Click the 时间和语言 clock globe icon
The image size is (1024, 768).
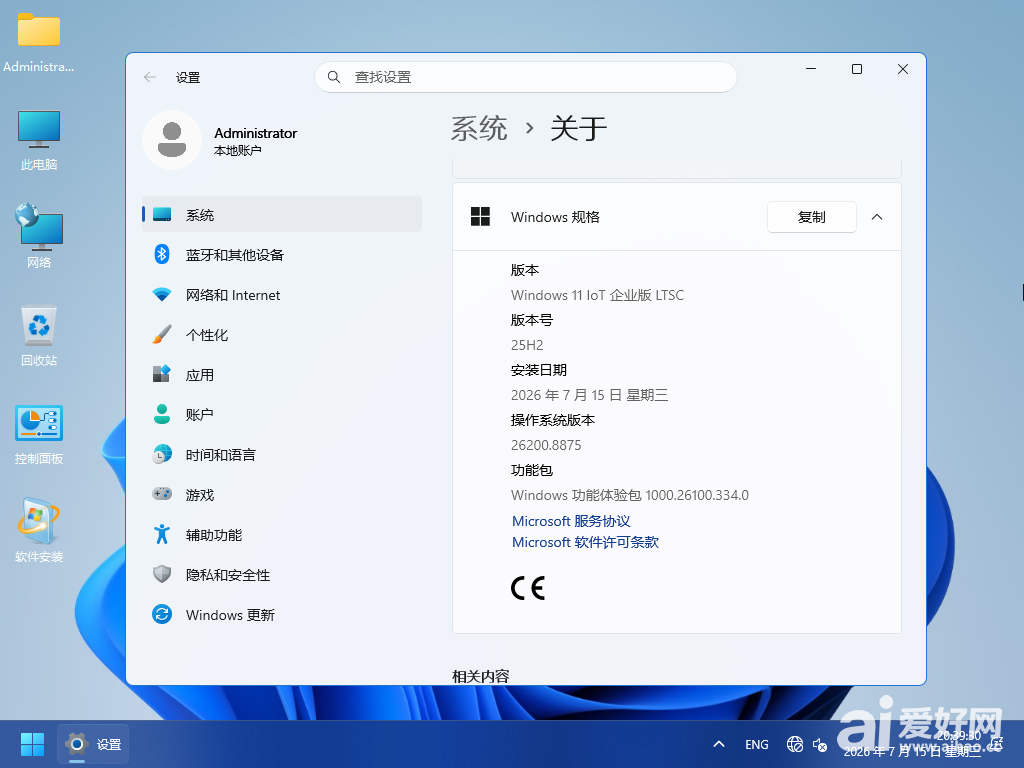(x=162, y=455)
